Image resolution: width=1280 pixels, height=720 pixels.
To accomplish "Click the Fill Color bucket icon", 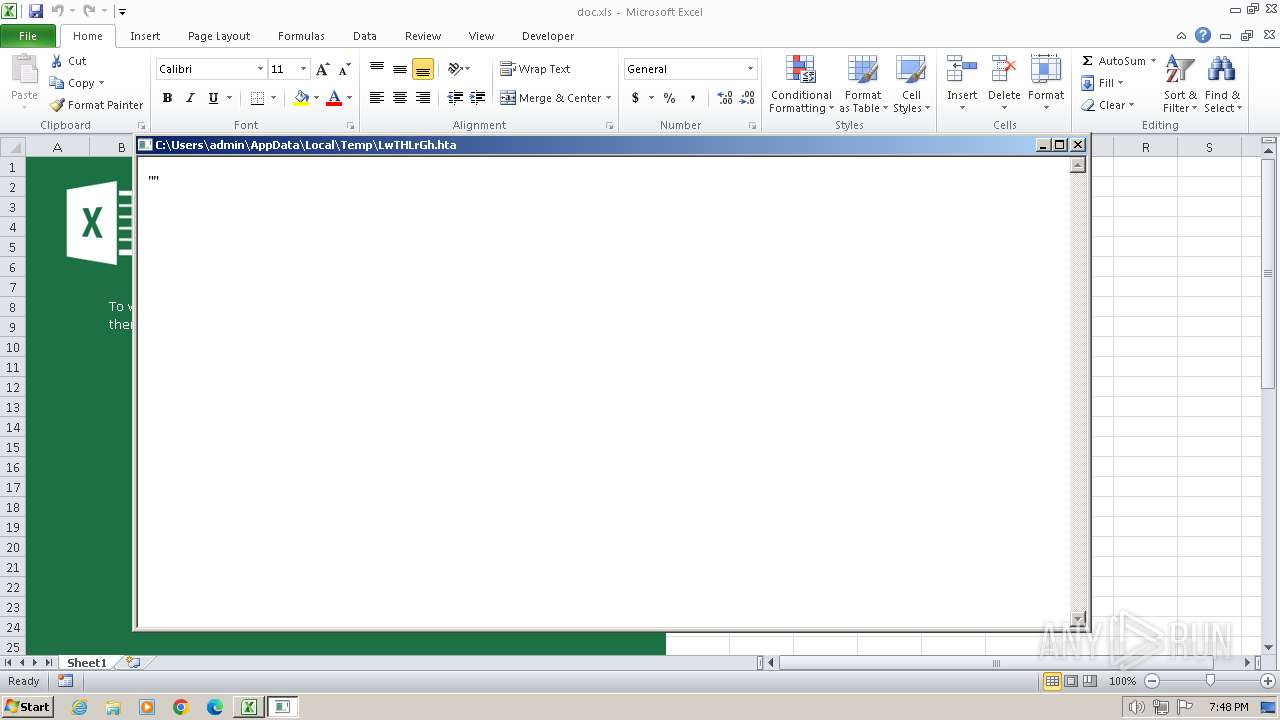I will 301,98.
